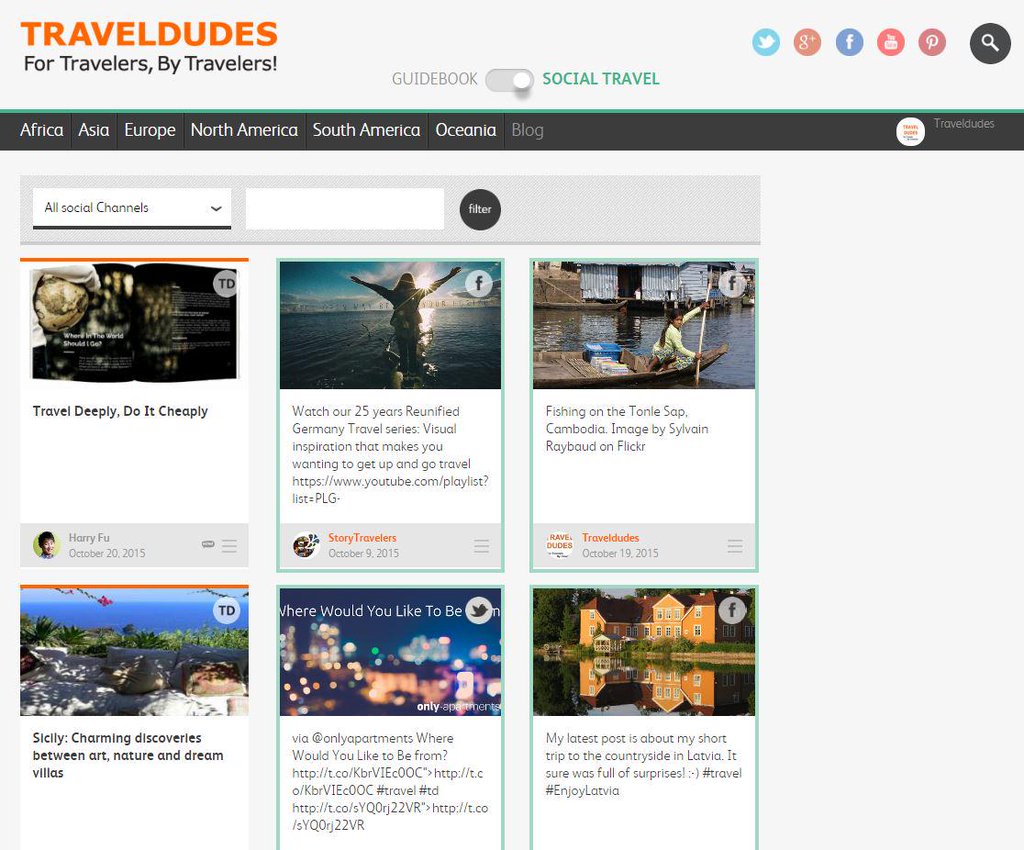
Task: Click 'For Travelers, By Travelers!' tagline
Action: tap(150, 64)
